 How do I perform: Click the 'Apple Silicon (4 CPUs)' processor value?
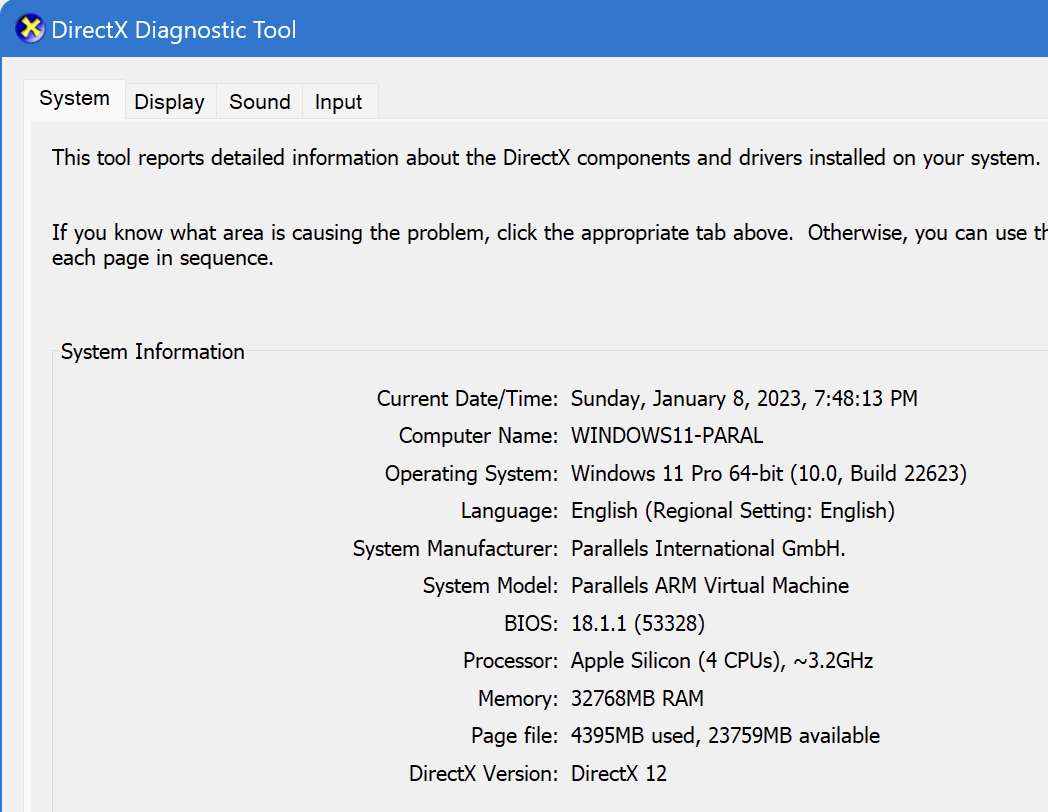coord(722,661)
